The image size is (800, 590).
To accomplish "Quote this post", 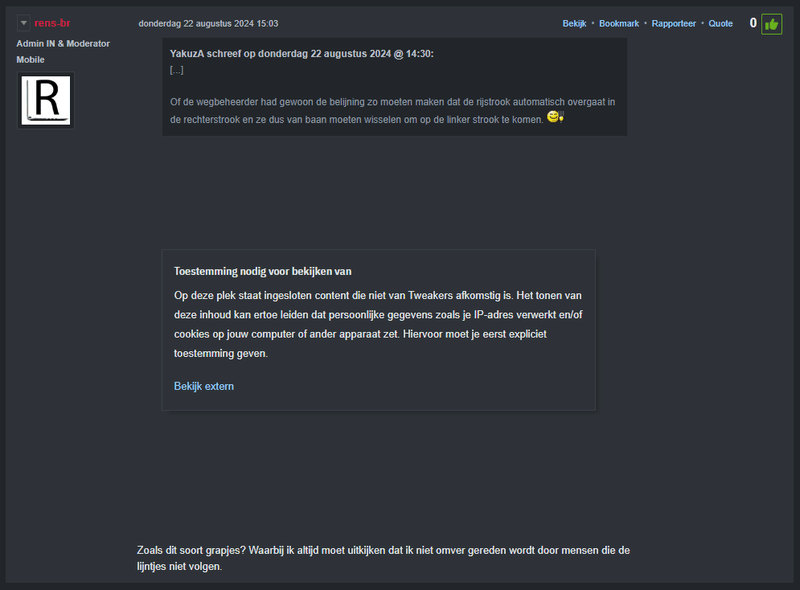I will pos(721,23).
